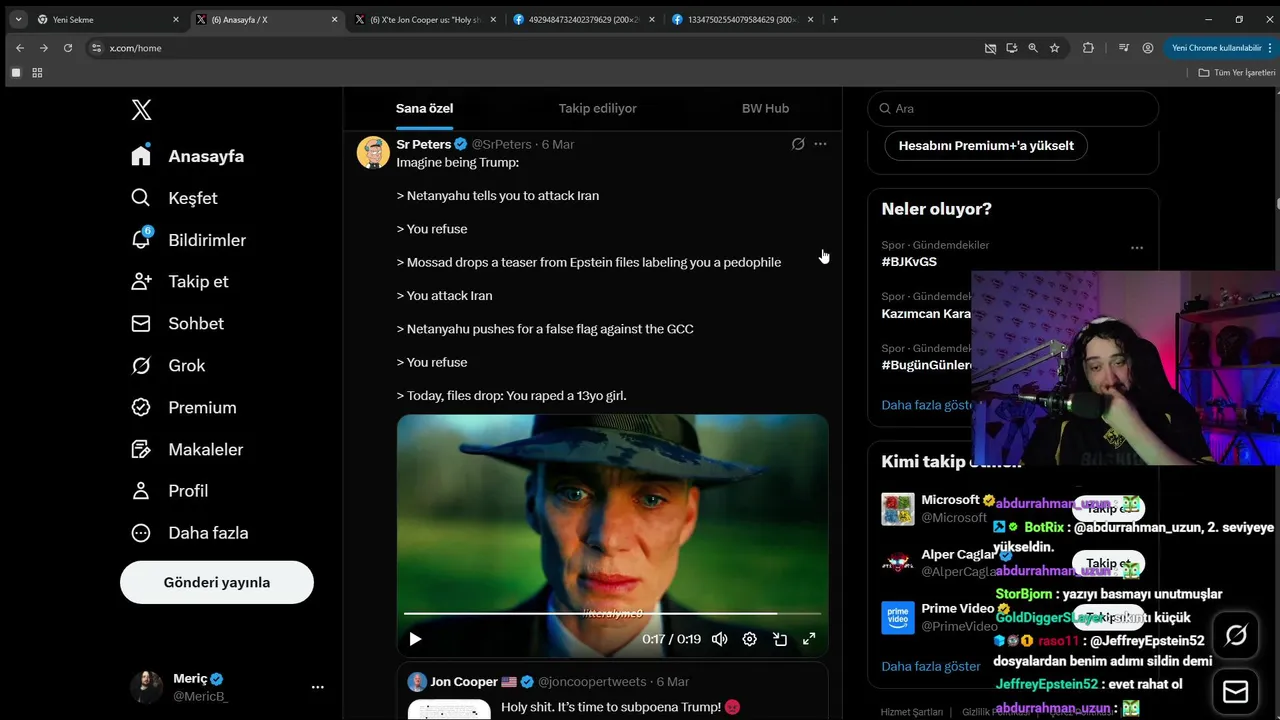Open media controls icon in toolbar

pos(1124,48)
